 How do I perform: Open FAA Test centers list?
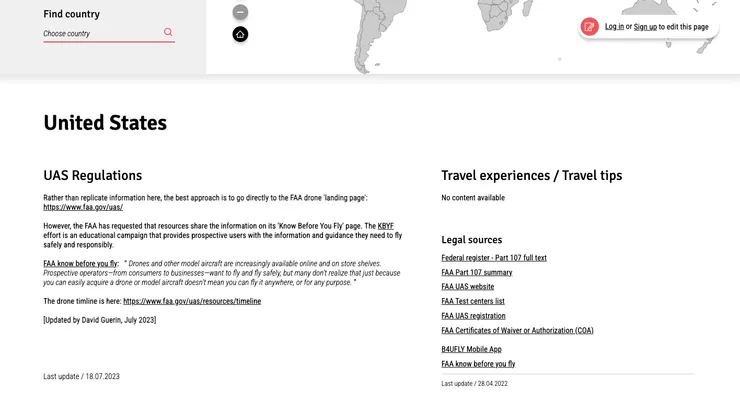tap(473, 301)
